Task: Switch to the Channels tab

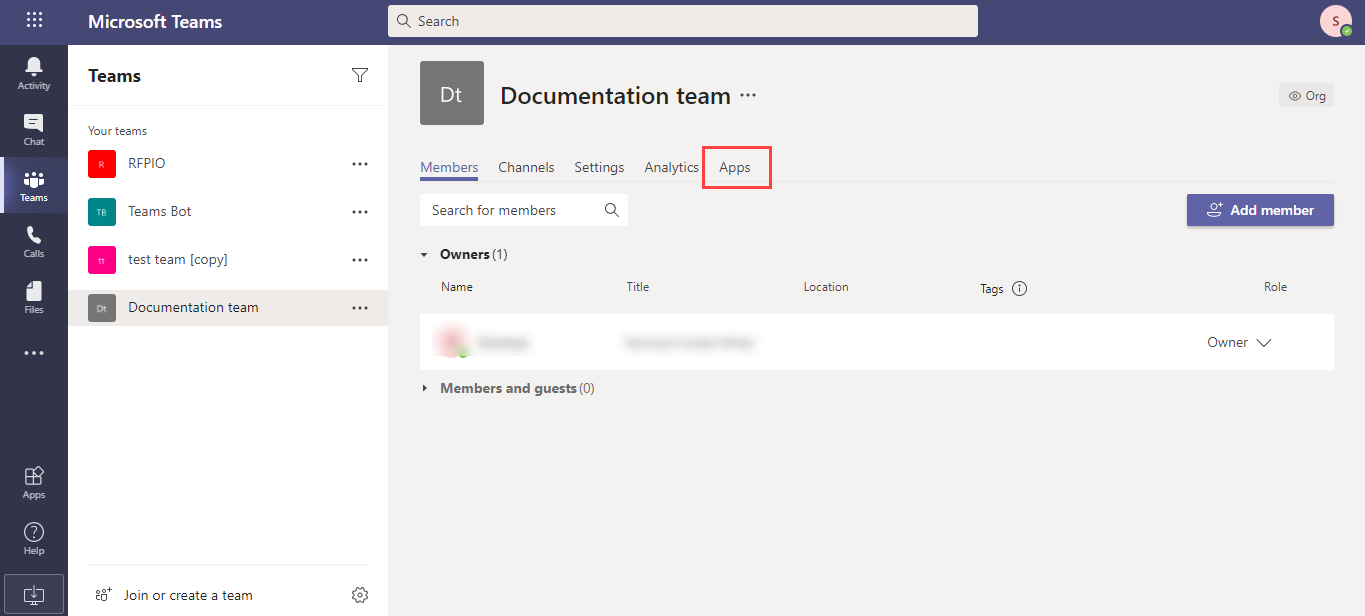Action: (x=526, y=167)
